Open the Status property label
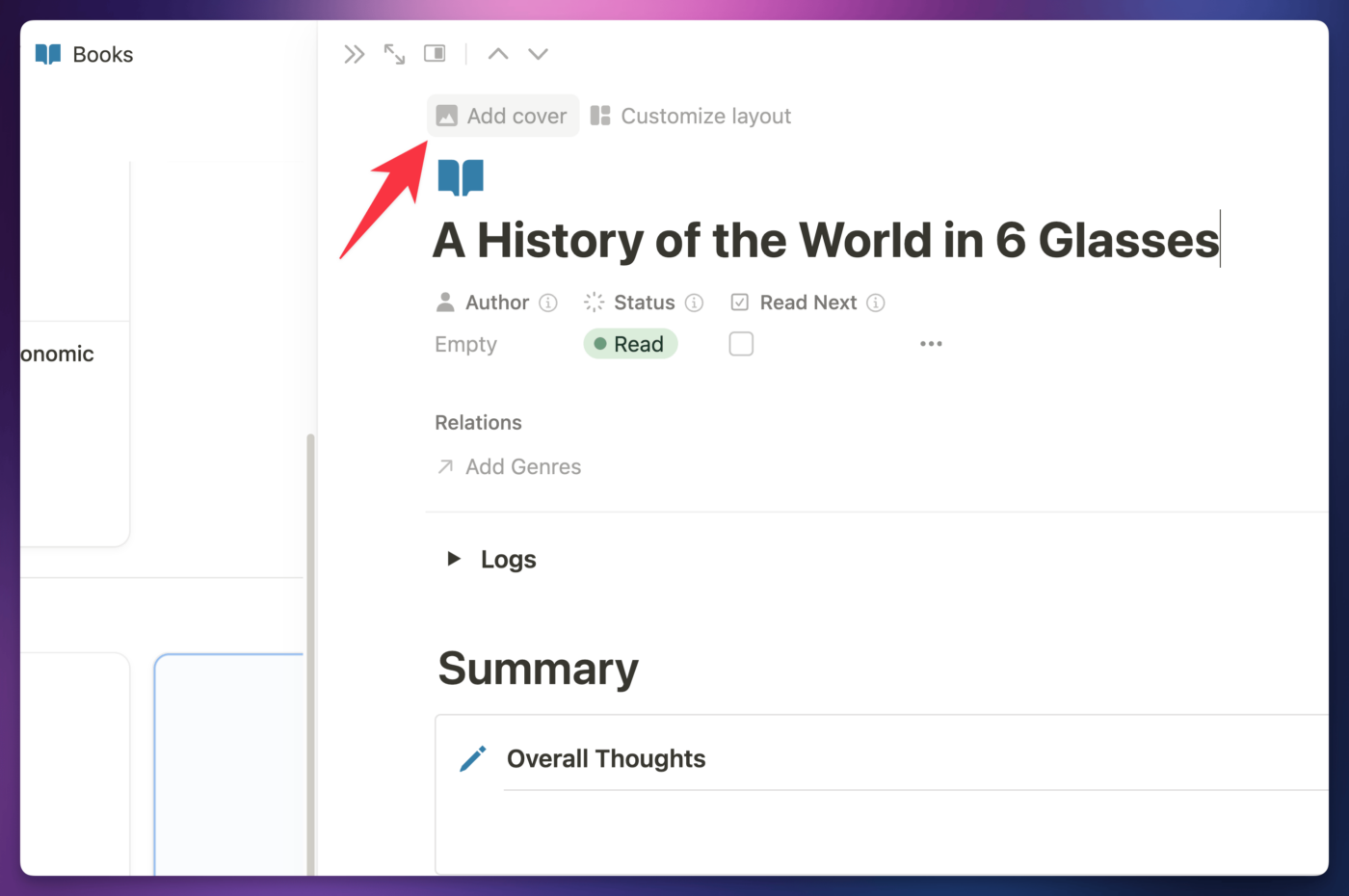The width and height of the screenshot is (1349, 896). 630,303
